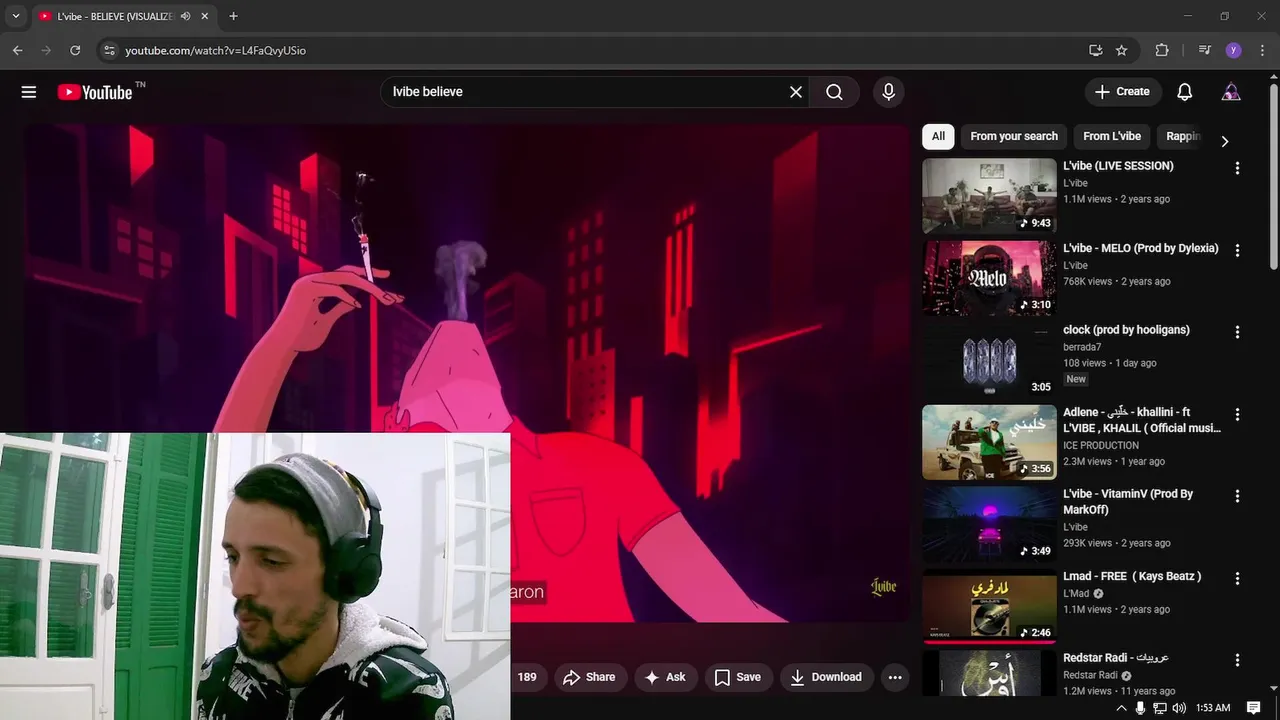The image size is (1280, 720).
Task: Open the YouTube account avatar menu
Action: click(1231, 92)
